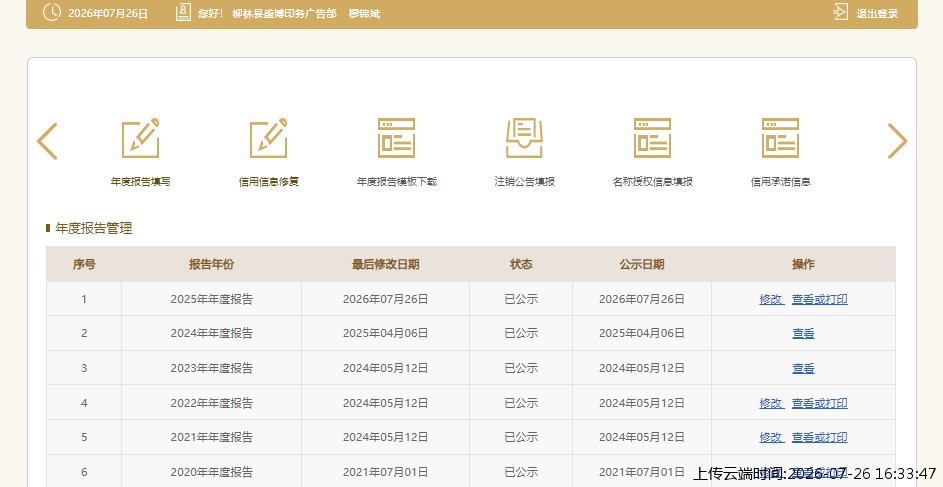Click the 2025年年度报告 cell
The width and height of the screenshot is (943, 487).
pyautogui.click(x=212, y=299)
